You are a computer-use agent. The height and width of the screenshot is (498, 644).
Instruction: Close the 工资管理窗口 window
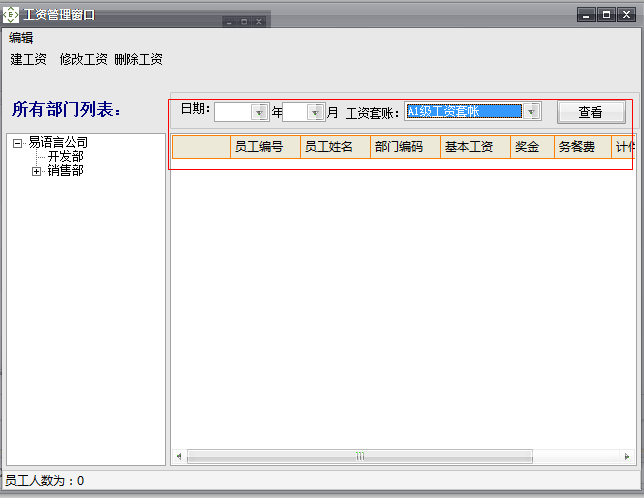tap(626, 15)
